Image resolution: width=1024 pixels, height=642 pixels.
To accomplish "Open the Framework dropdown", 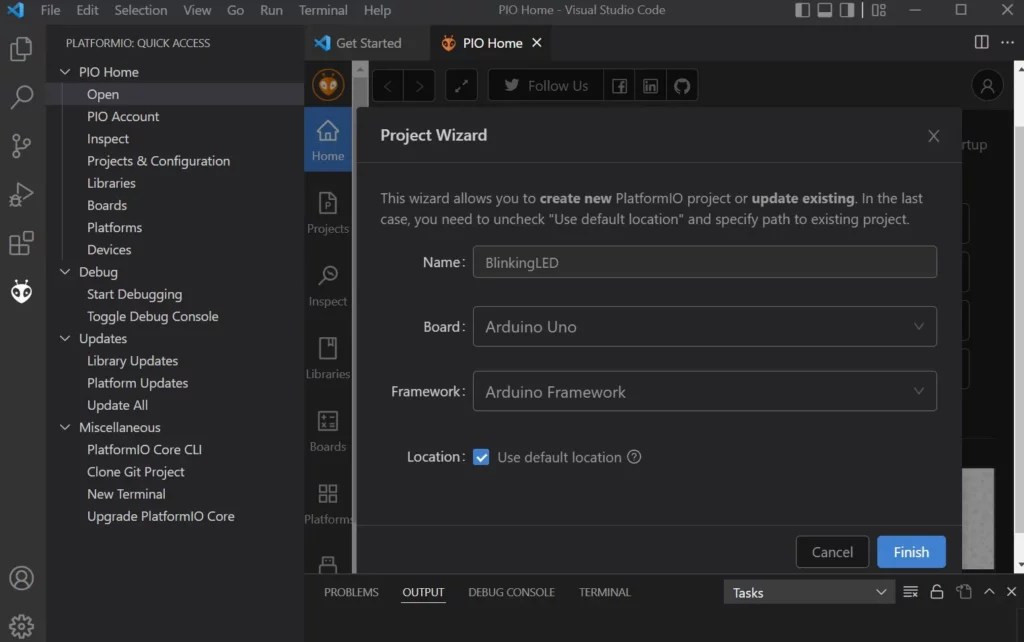I will pyautogui.click(x=705, y=391).
